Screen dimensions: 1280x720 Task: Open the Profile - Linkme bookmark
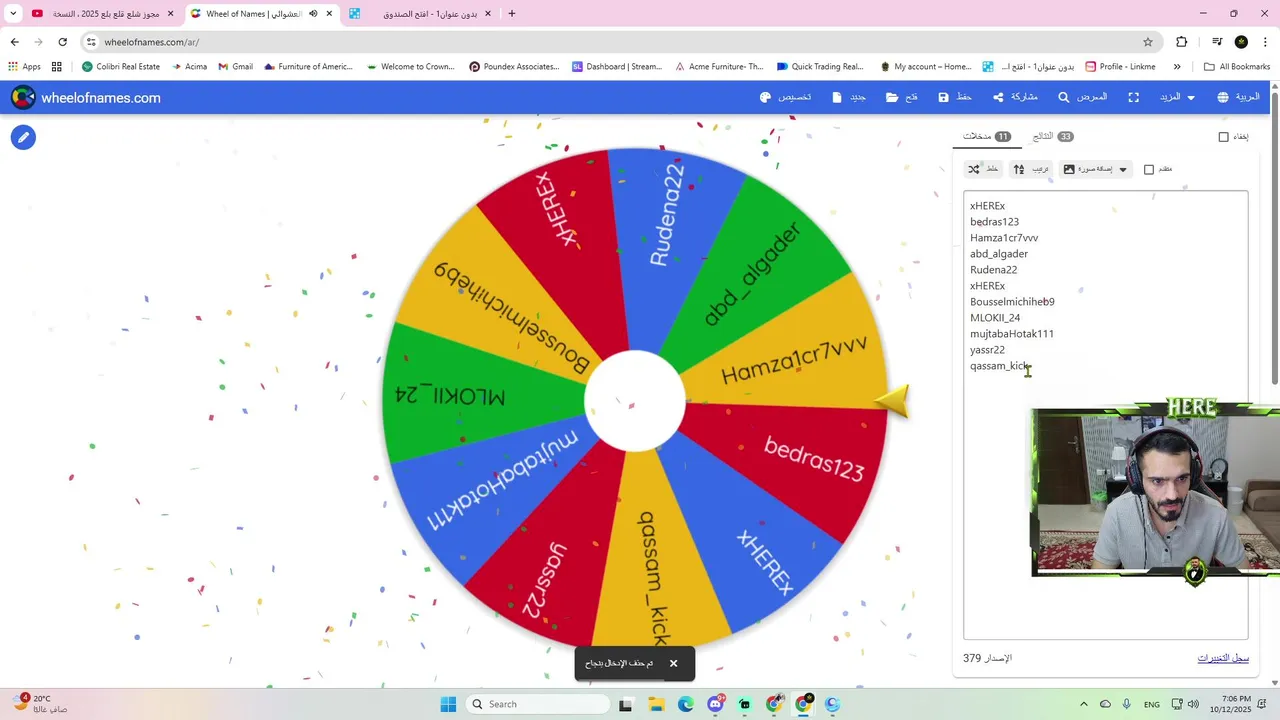tap(1120, 67)
